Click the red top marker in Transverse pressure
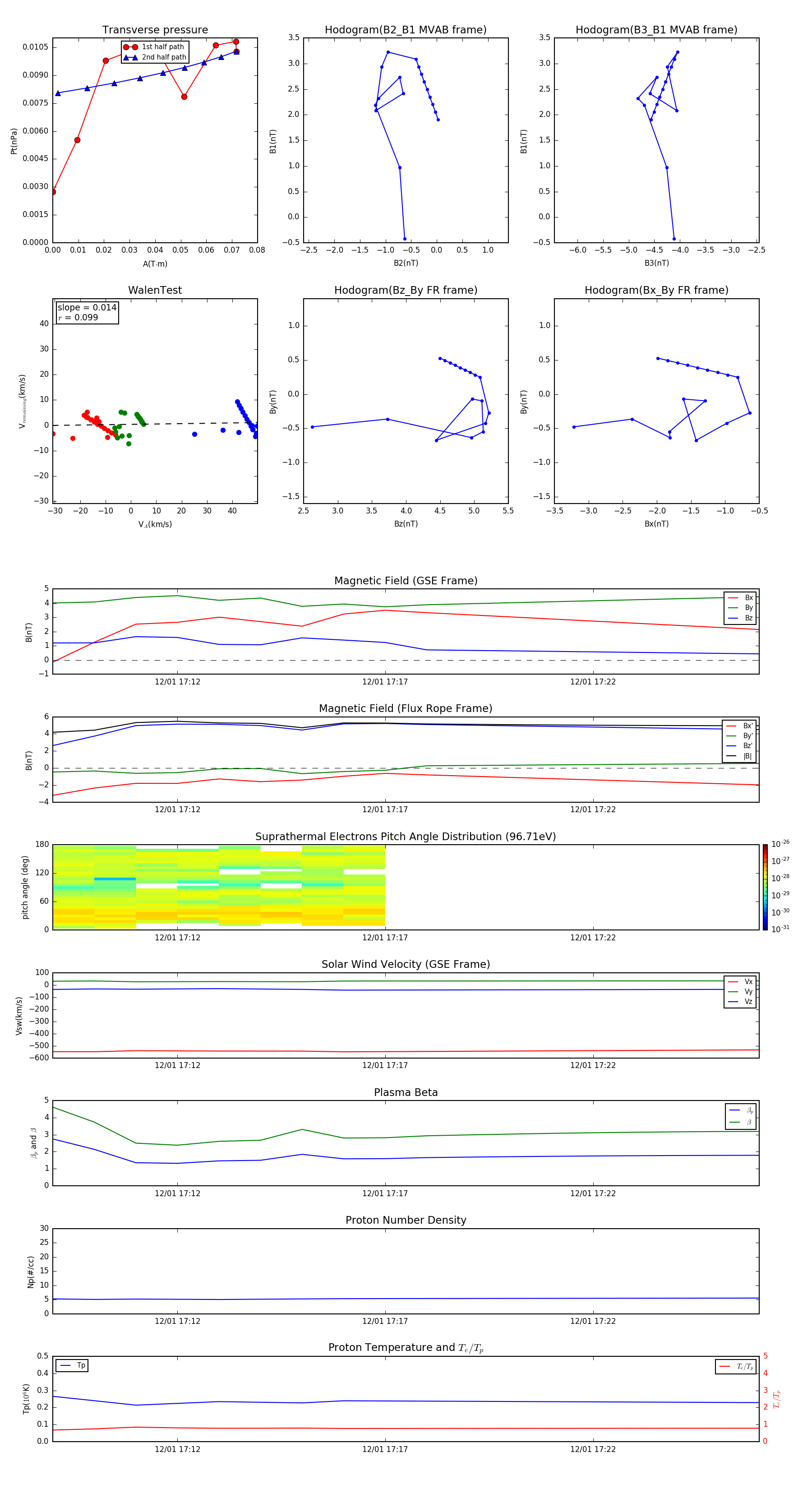Image resolution: width=812 pixels, height=1489 pixels. (236, 42)
